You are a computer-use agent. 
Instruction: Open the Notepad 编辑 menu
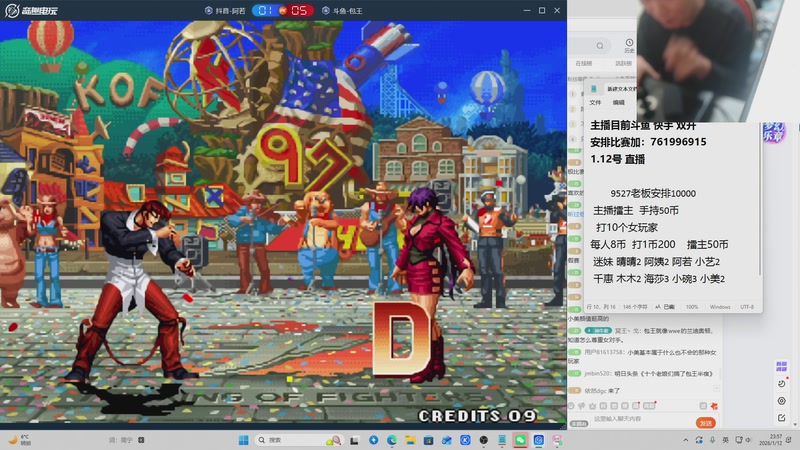[619, 103]
